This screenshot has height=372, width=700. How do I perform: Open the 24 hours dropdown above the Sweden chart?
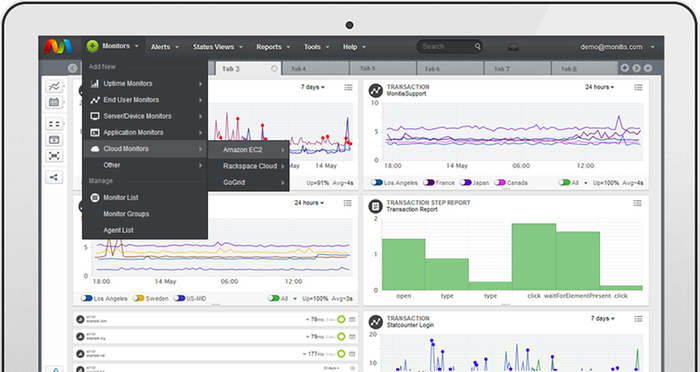[309, 203]
